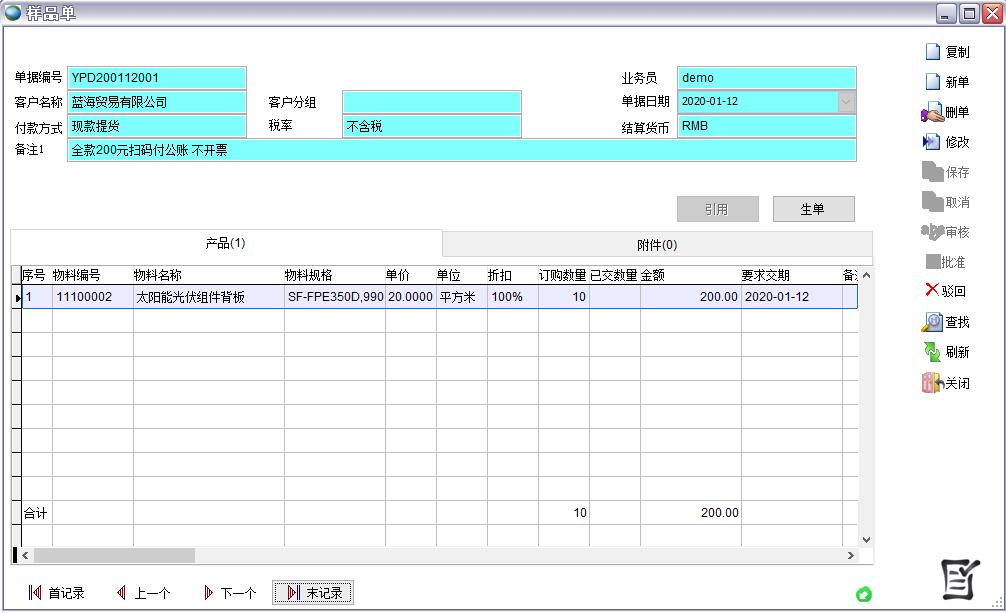Click the 修改 (edit) icon
This screenshot has height=613, width=1006.
point(932,142)
